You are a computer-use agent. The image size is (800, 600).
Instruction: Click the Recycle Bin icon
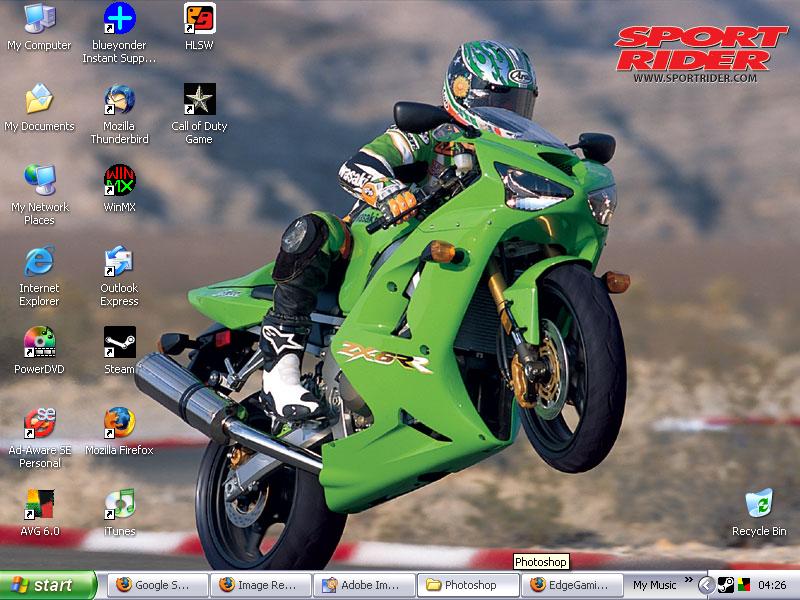[759, 505]
